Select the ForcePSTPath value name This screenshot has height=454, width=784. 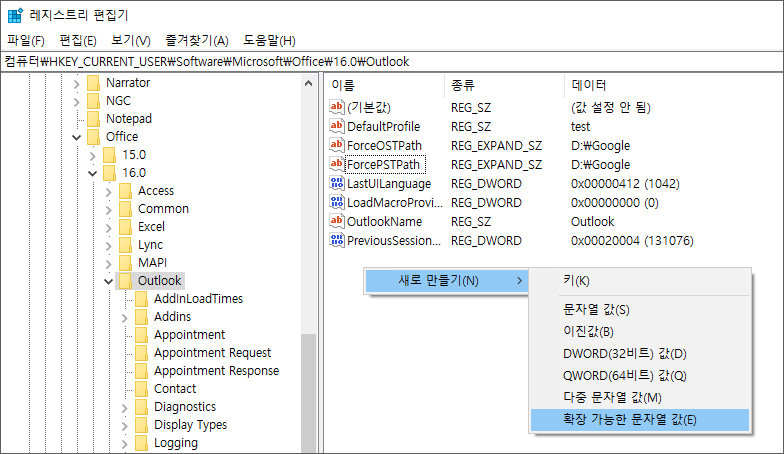pyautogui.click(x=384, y=164)
